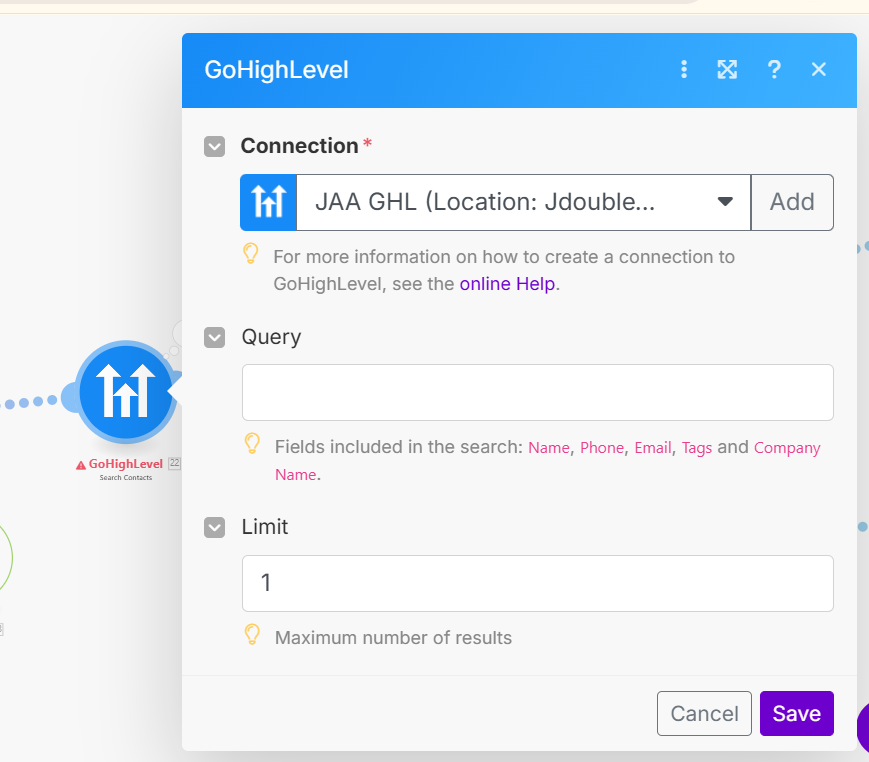Click the GoHighLevel logo beside the connection
The height and width of the screenshot is (762, 869).
coord(269,202)
